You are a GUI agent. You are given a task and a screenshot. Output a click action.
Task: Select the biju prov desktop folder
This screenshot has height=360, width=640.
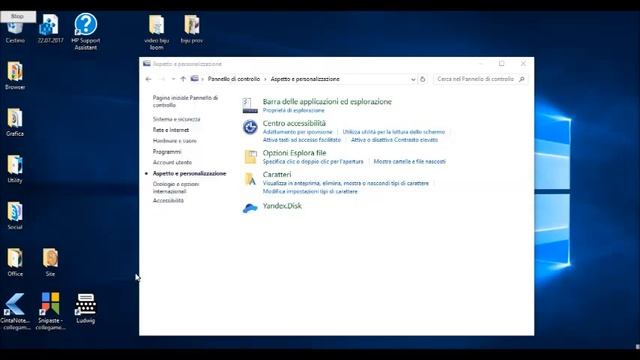click(x=192, y=29)
